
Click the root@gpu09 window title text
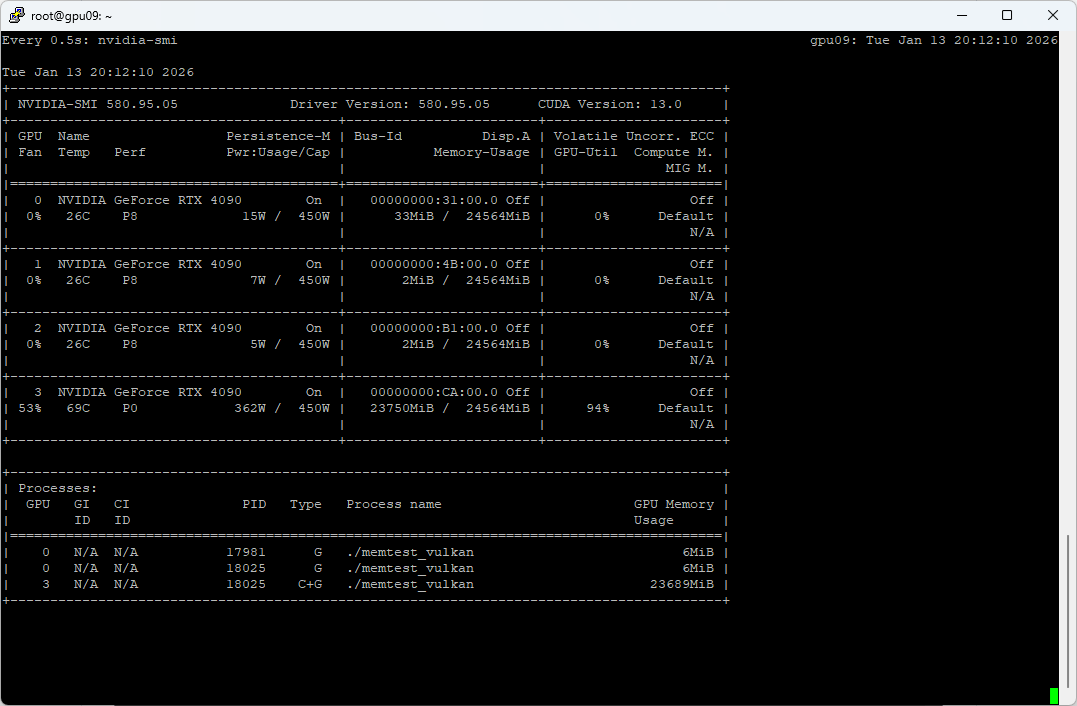point(71,16)
